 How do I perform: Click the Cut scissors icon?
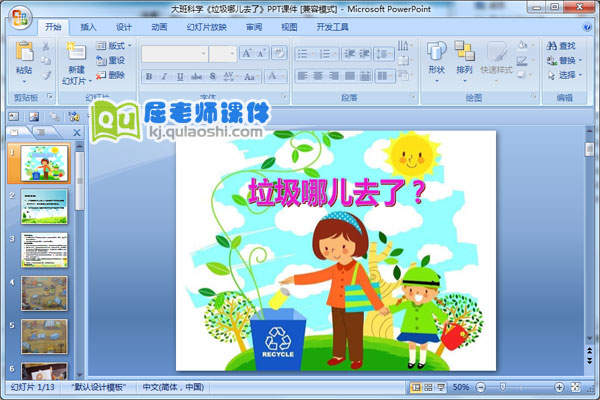click(x=46, y=46)
